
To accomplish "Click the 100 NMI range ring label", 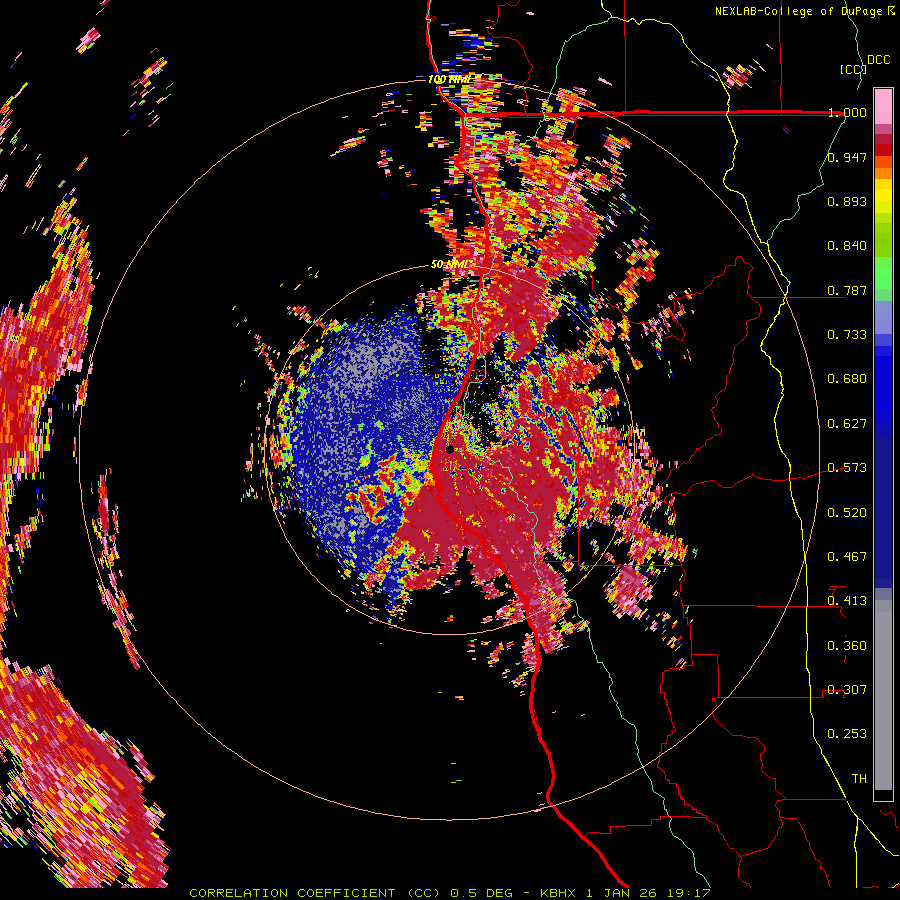I will [x=450, y=79].
